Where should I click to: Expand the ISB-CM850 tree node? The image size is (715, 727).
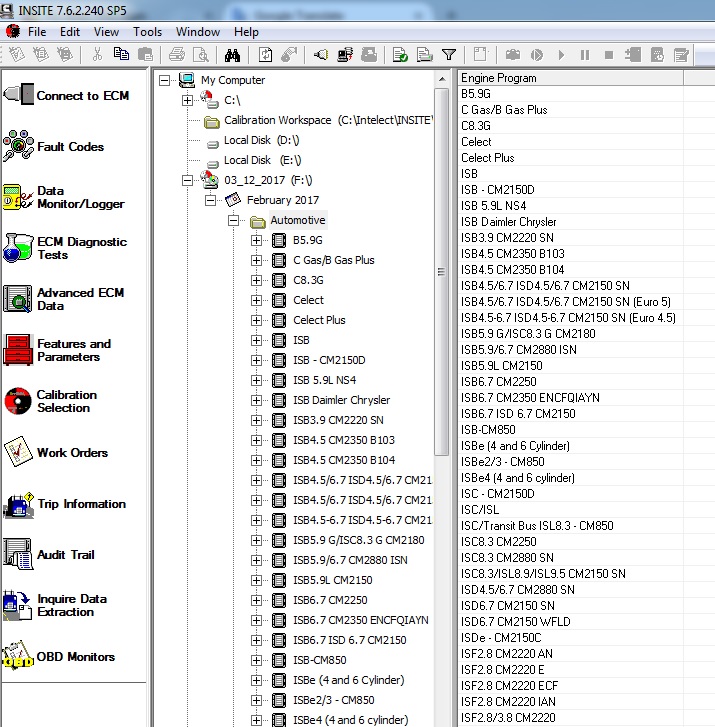[256, 660]
